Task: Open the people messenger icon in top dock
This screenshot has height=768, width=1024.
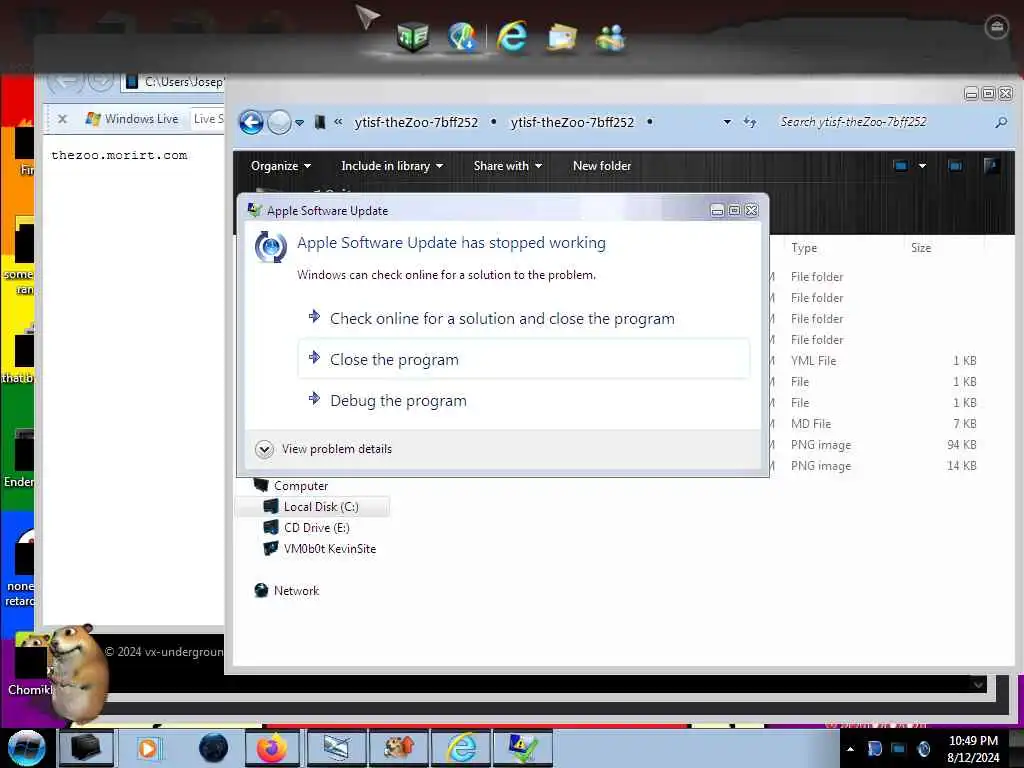Action: tap(611, 38)
